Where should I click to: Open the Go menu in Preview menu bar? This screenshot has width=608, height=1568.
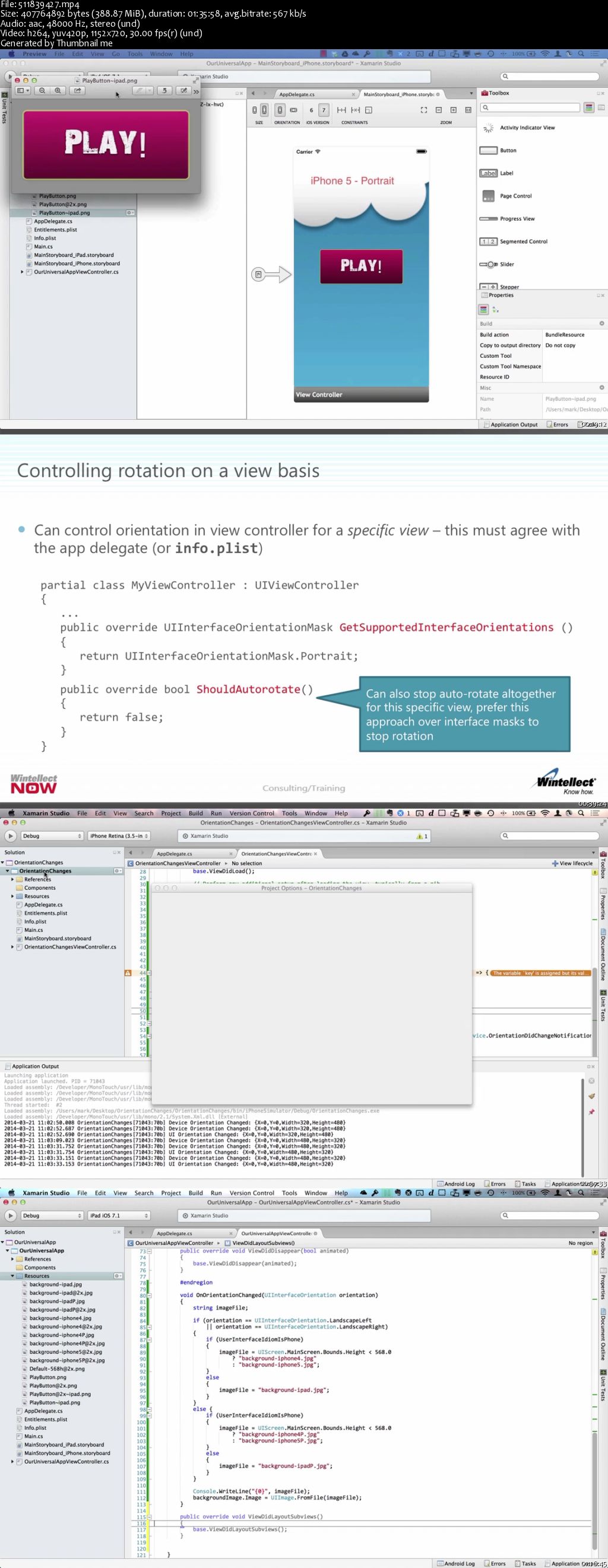click(116, 54)
